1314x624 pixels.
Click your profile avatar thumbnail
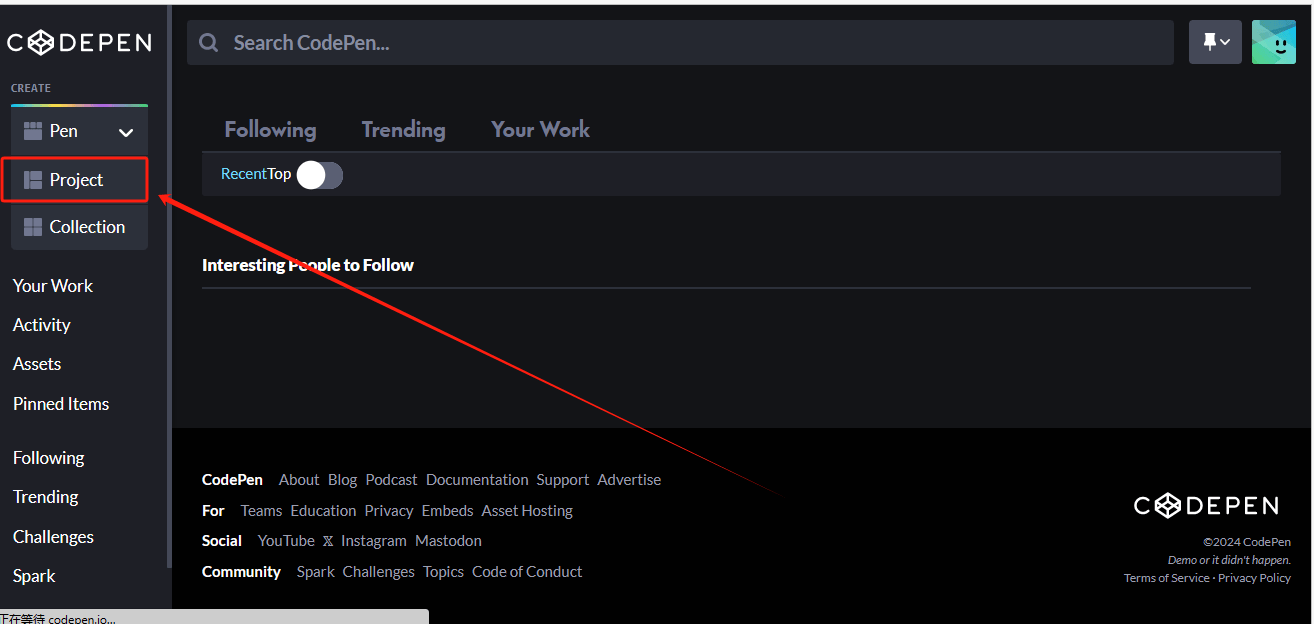1273,41
